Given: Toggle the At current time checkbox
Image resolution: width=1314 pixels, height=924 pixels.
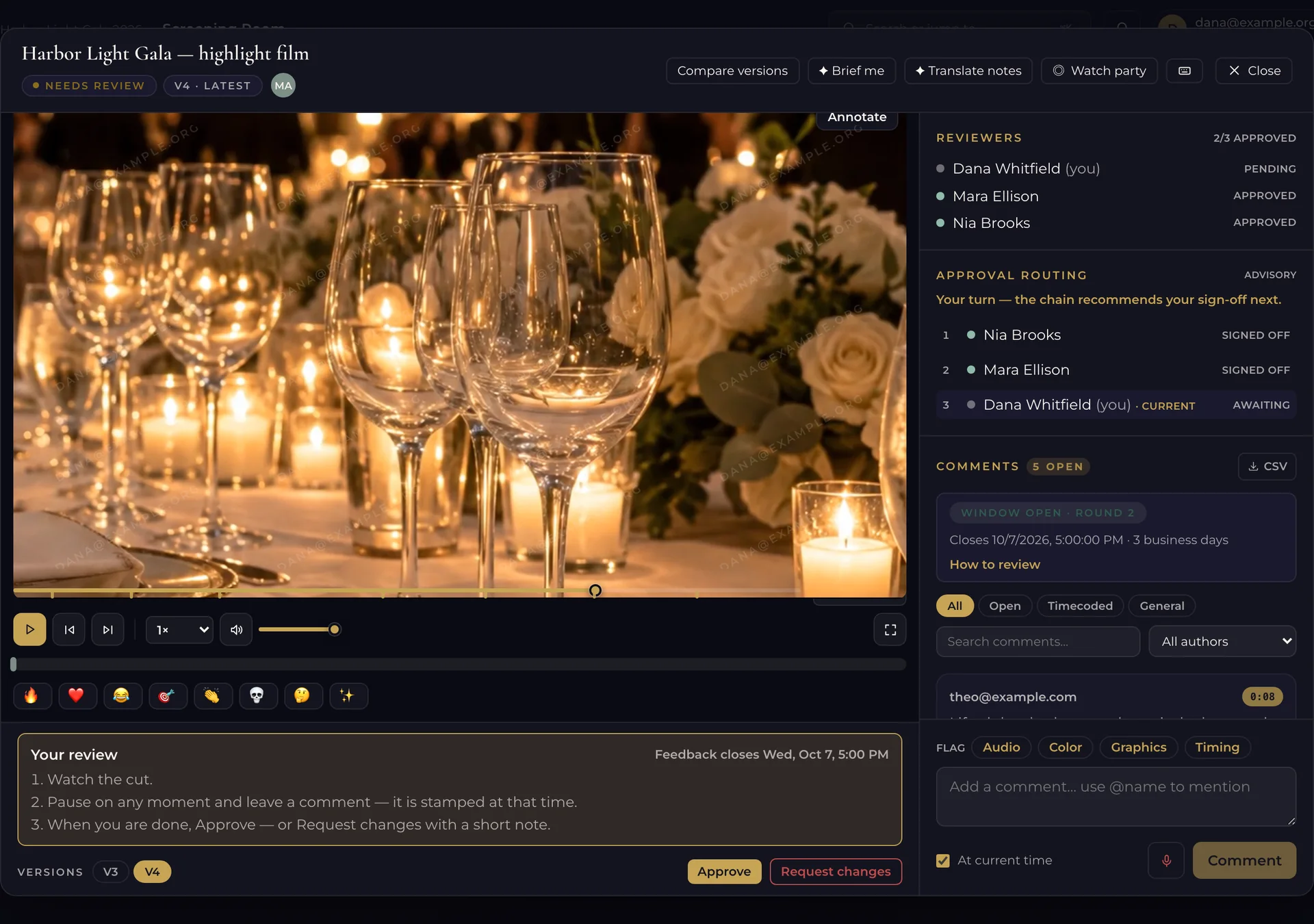Looking at the screenshot, I should [x=943, y=860].
